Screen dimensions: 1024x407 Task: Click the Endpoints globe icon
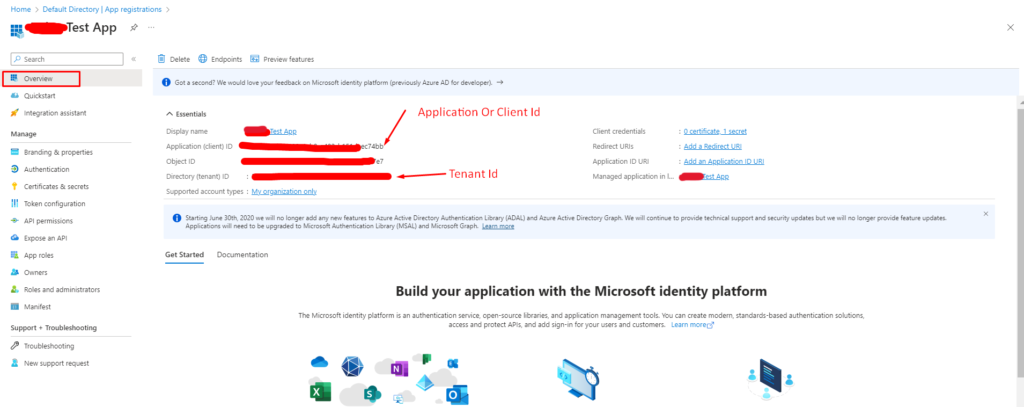202,59
